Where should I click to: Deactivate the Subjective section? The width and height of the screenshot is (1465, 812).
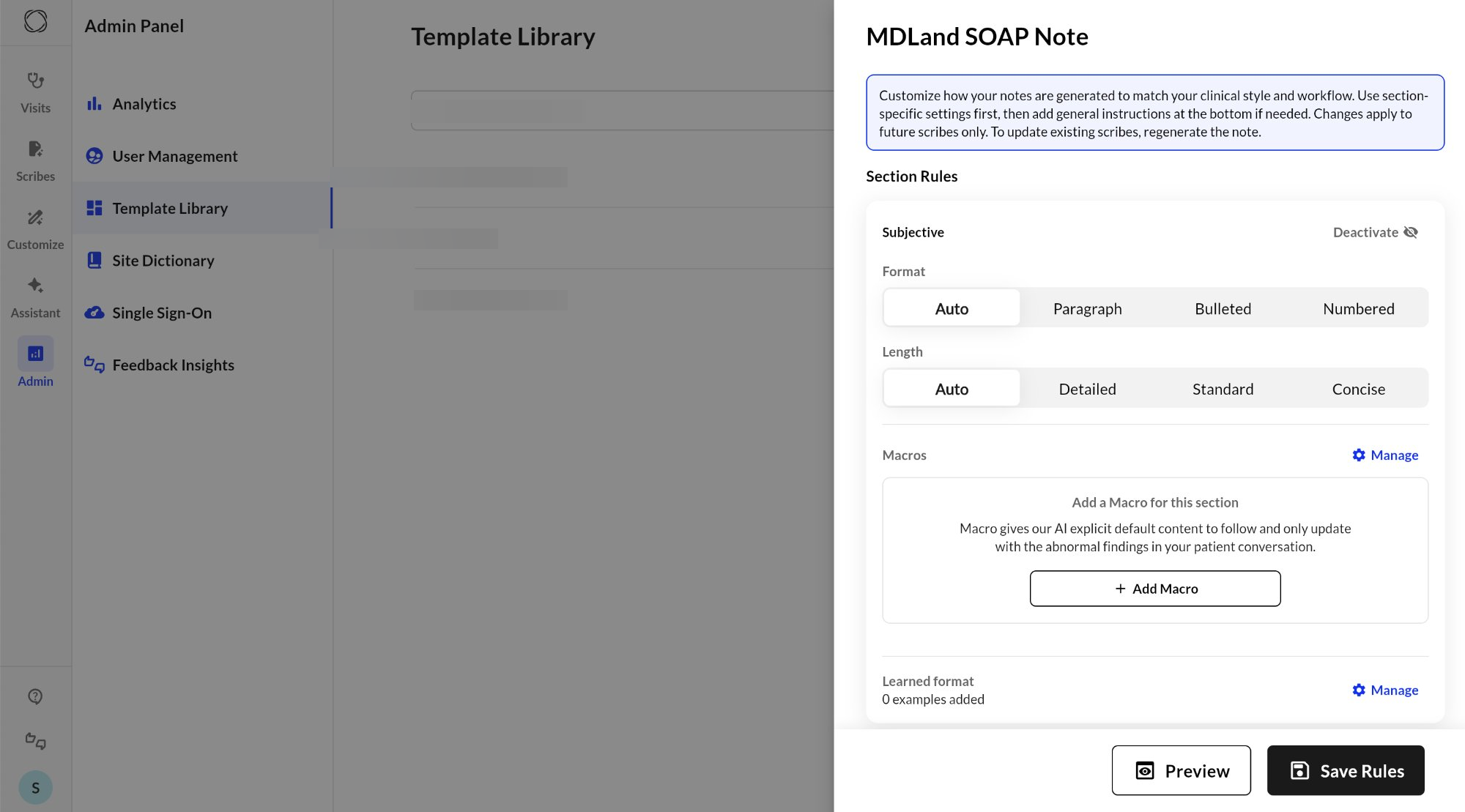[x=1375, y=232]
